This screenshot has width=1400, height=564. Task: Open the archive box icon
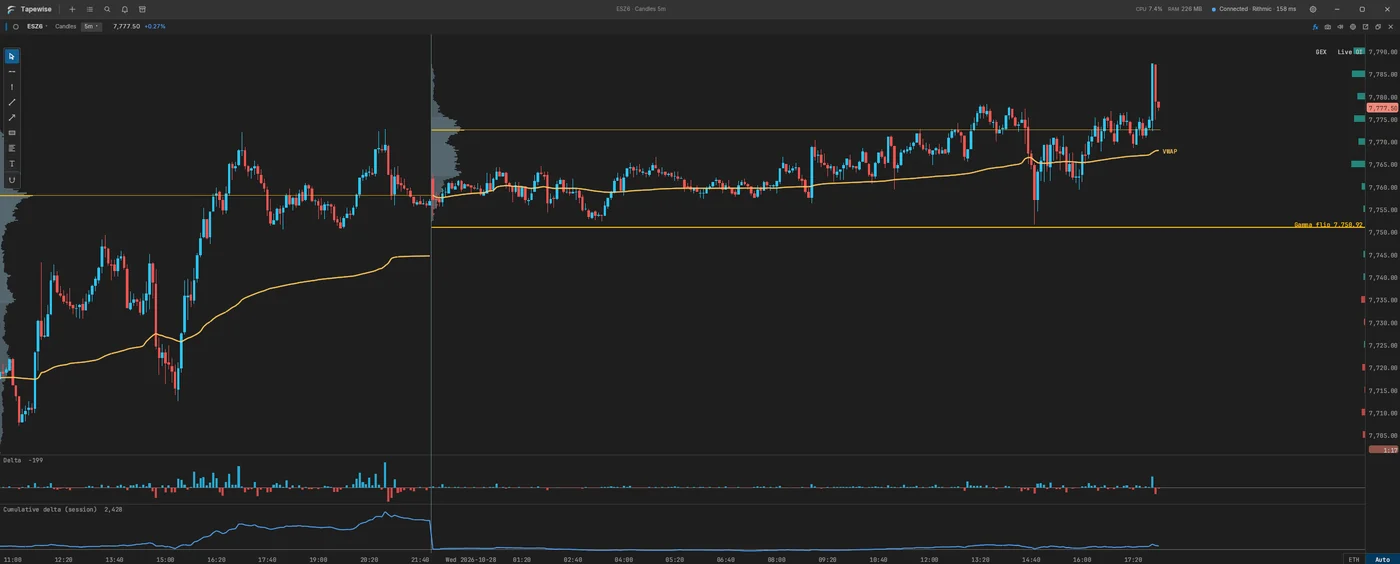[142, 9]
